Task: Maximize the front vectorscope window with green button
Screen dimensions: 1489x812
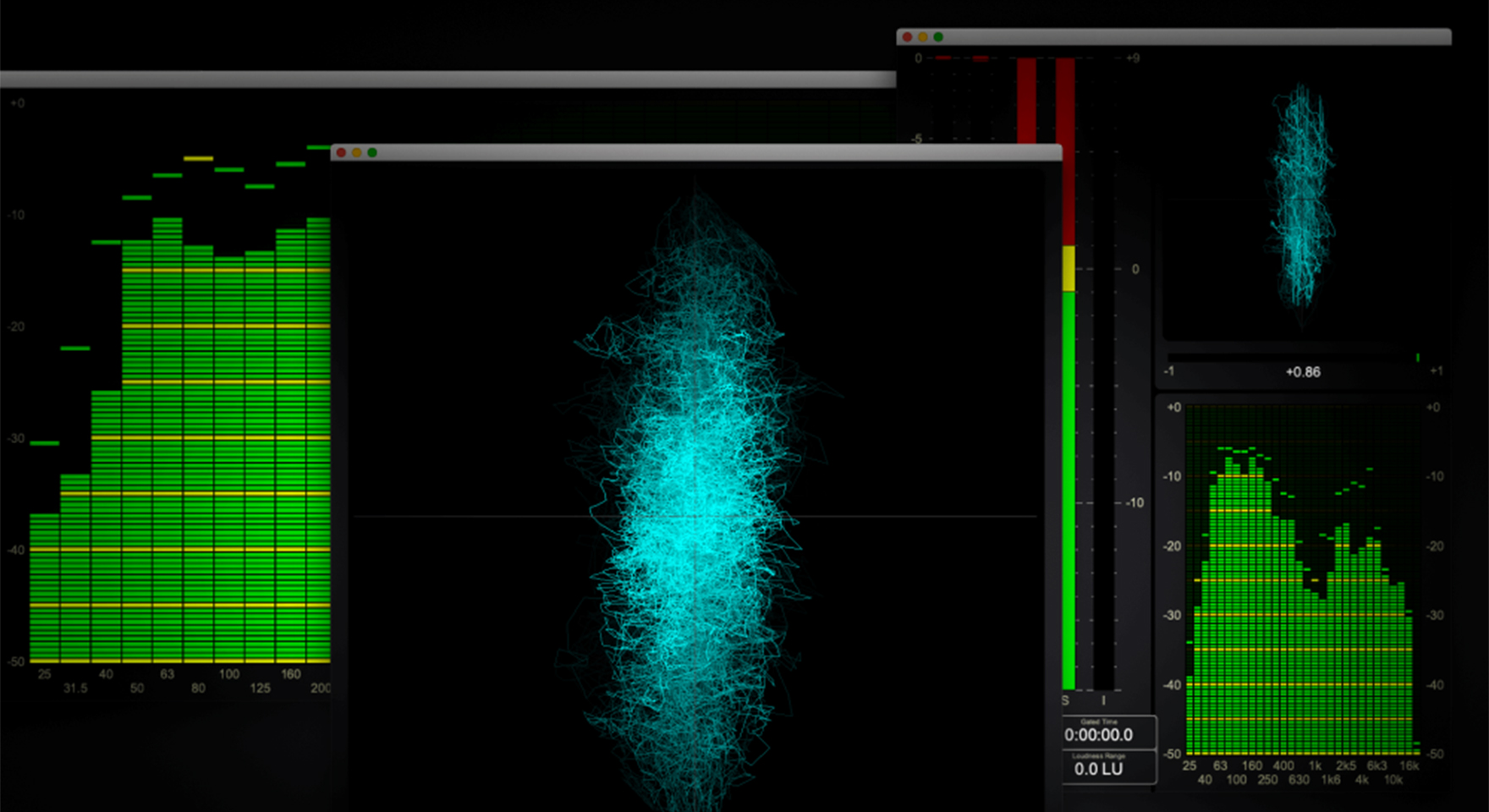Action: [x=372, y=153]
